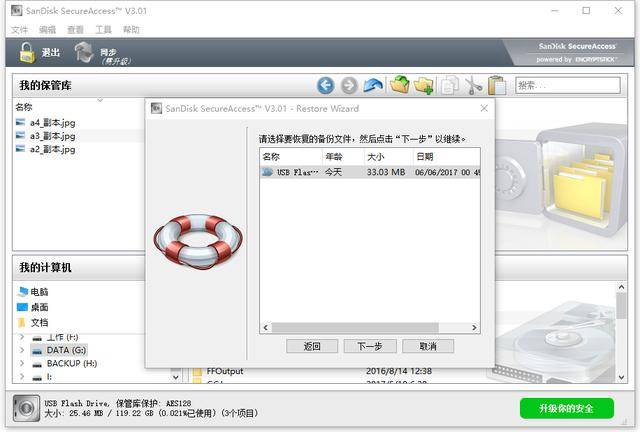Sort backups by 大小 column header
640x432 pixels.
(388, 157)
